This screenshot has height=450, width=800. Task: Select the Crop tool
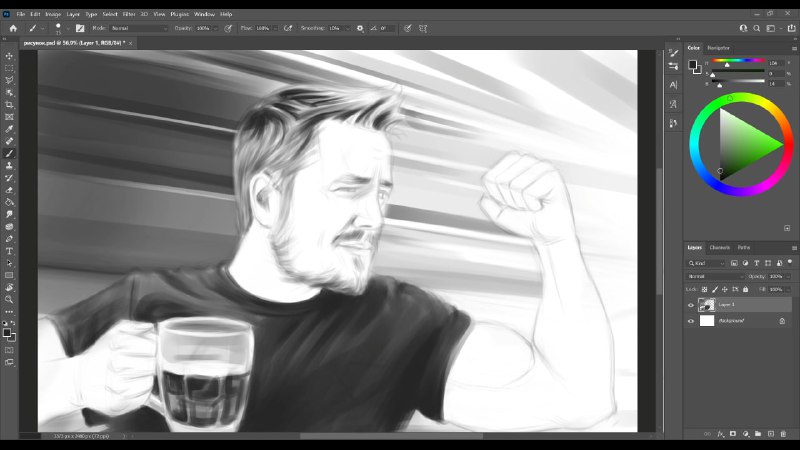point(10,105)
